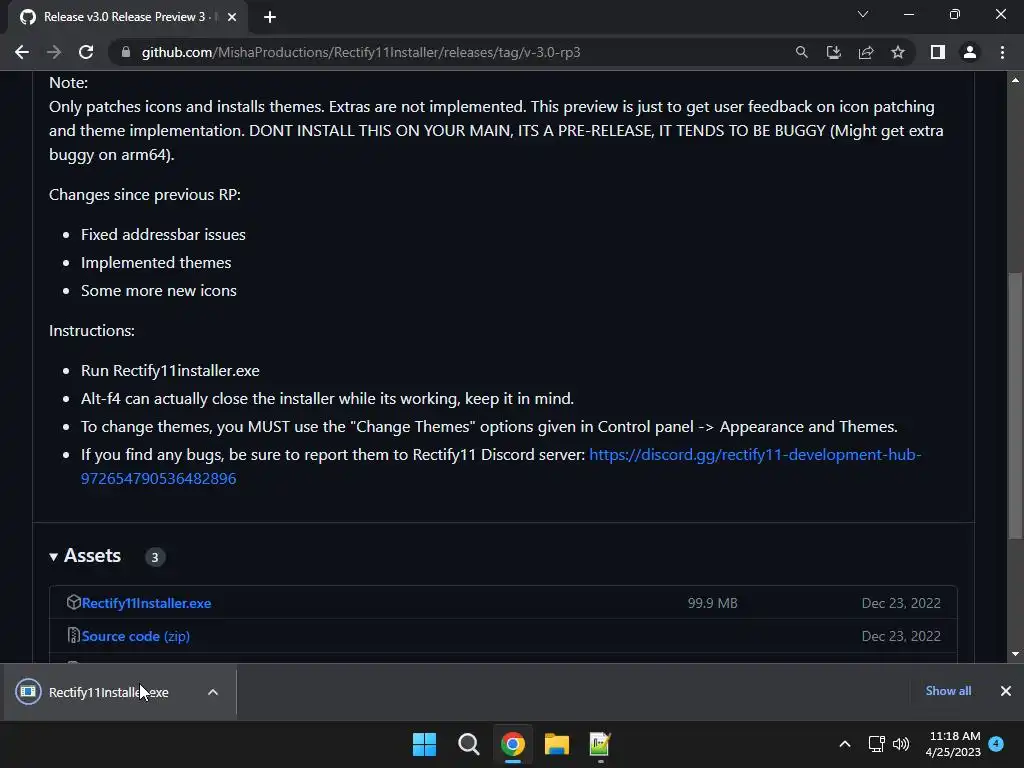Click the "Run Rectify11installer.exe" instruction
The width and height of the screenshot is (1024, 768).
170,370
